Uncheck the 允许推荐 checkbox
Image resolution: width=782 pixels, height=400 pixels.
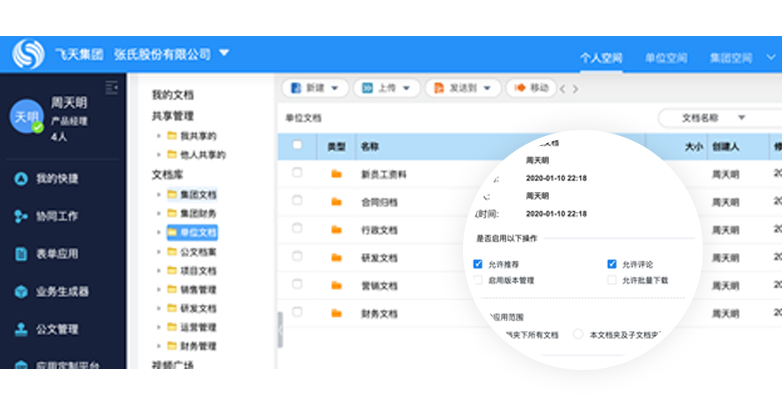[x=478, y=264]
